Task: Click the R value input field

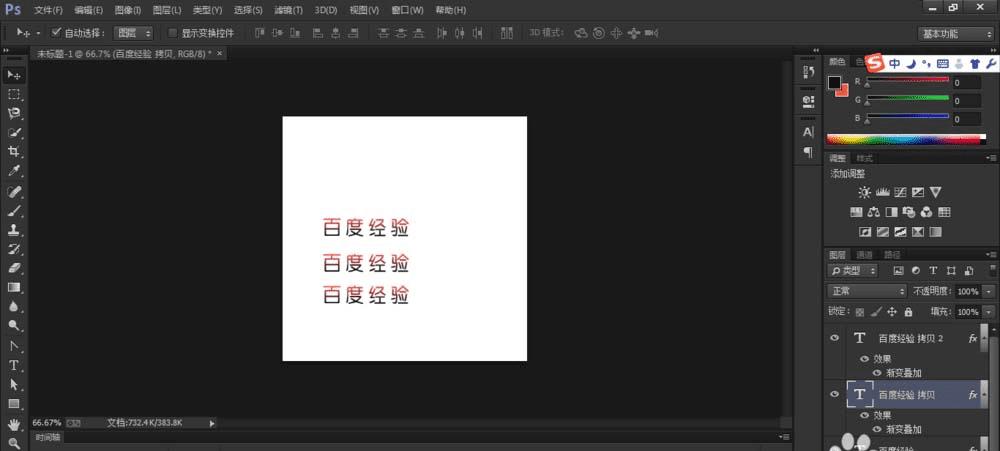Action: pyautogui.click(x=967, y=82)
